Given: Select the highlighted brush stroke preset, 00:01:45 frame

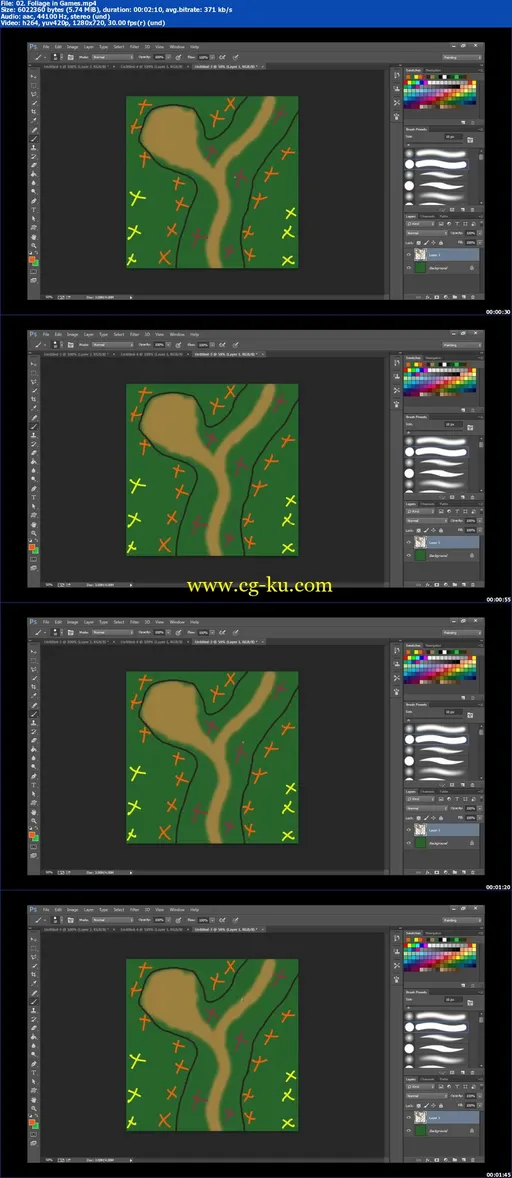Looking at the screenshot, I should (437, 1027).
